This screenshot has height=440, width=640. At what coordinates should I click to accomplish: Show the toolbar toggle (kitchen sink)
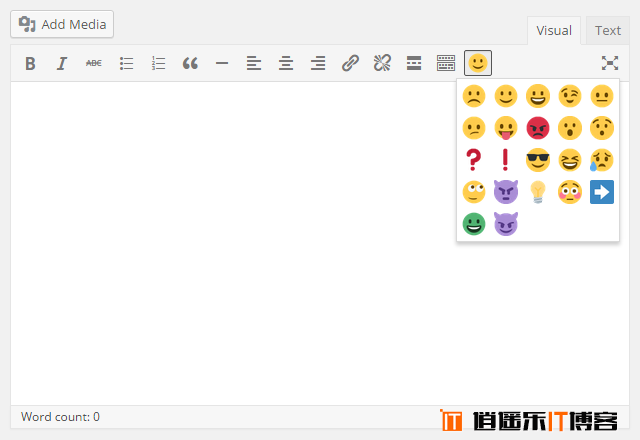click(446, 63)
